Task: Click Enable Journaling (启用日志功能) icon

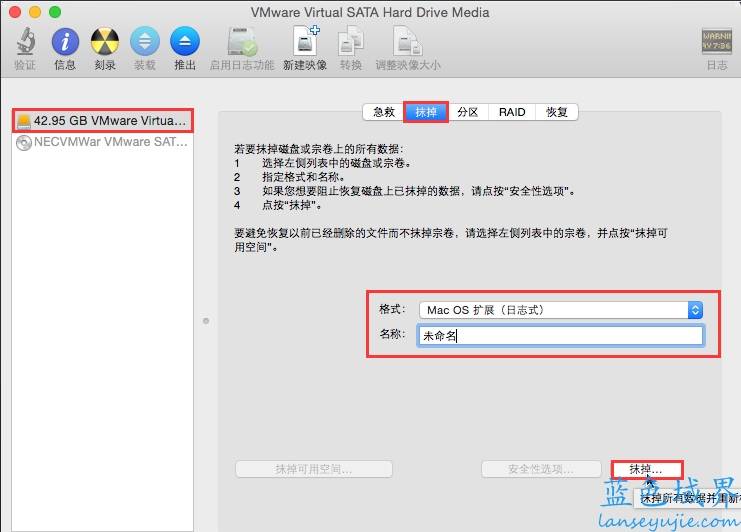Action: coord(242,42)
